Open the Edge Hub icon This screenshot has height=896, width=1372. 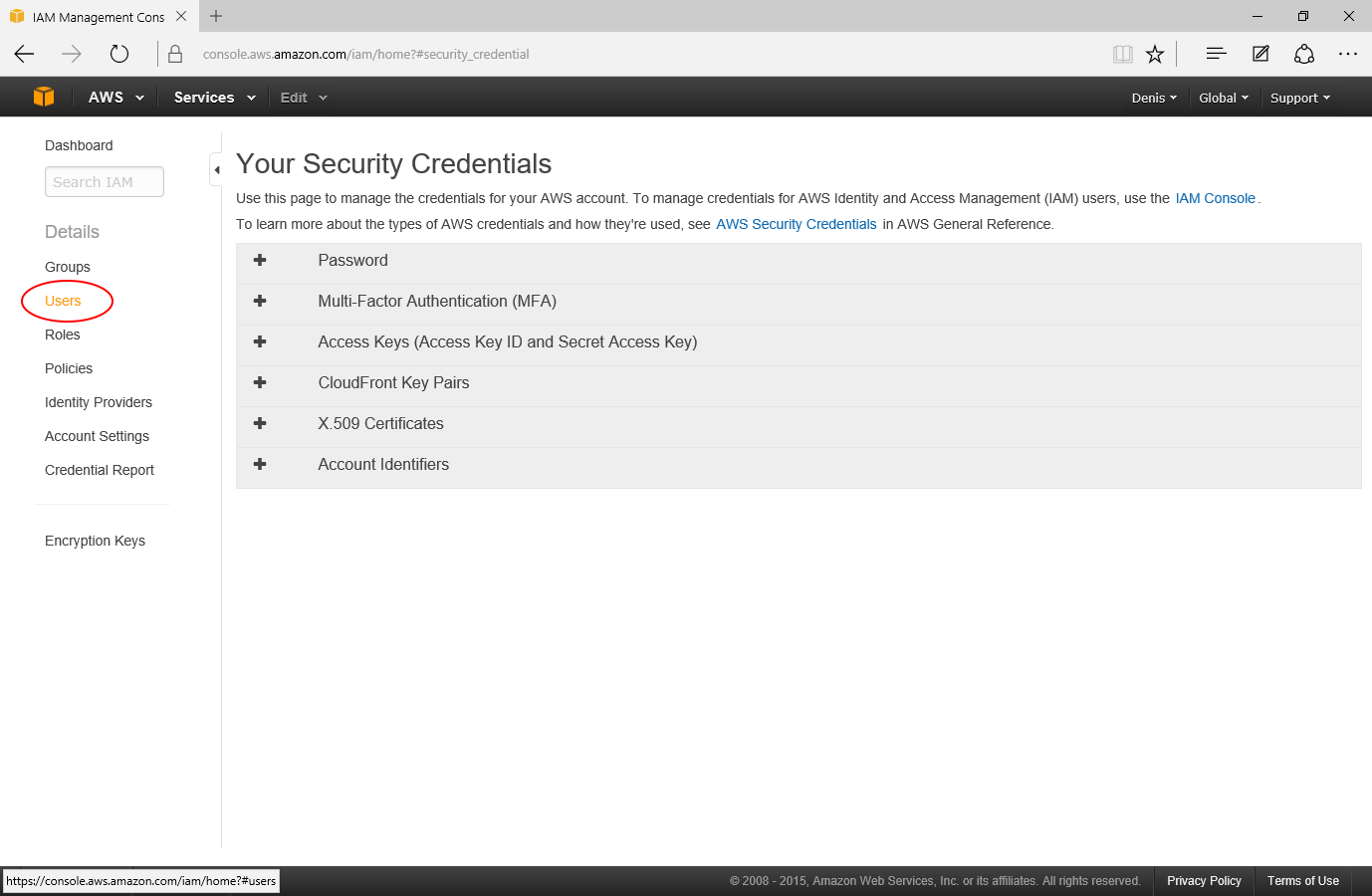pyautogui.click(x=1216, y=54)
